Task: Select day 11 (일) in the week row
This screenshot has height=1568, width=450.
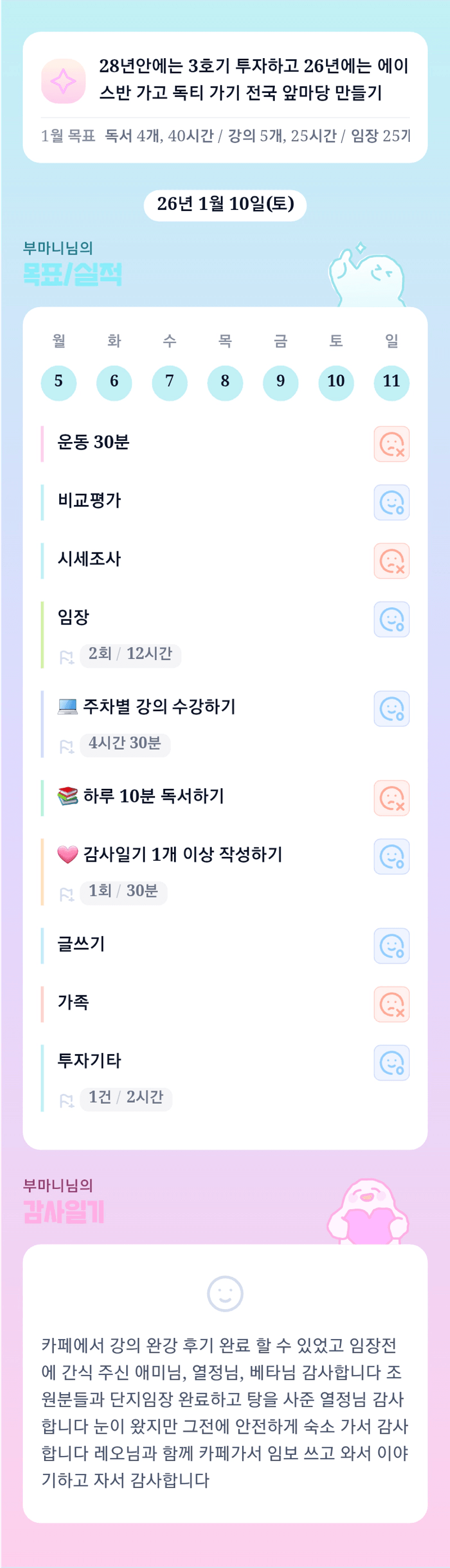Action: coord(391,383)
